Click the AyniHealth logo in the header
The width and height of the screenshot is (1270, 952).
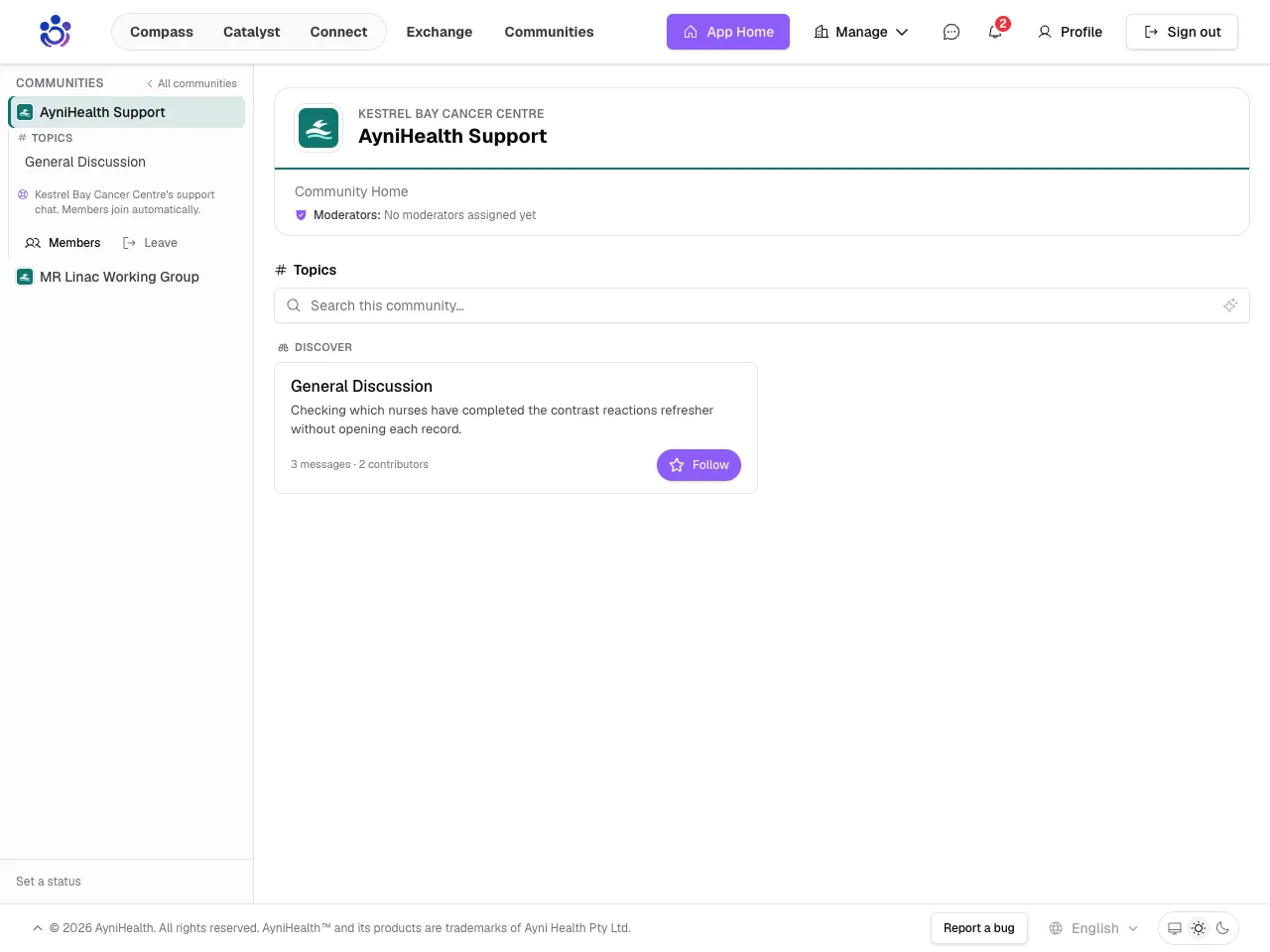(x=56, y=32)
